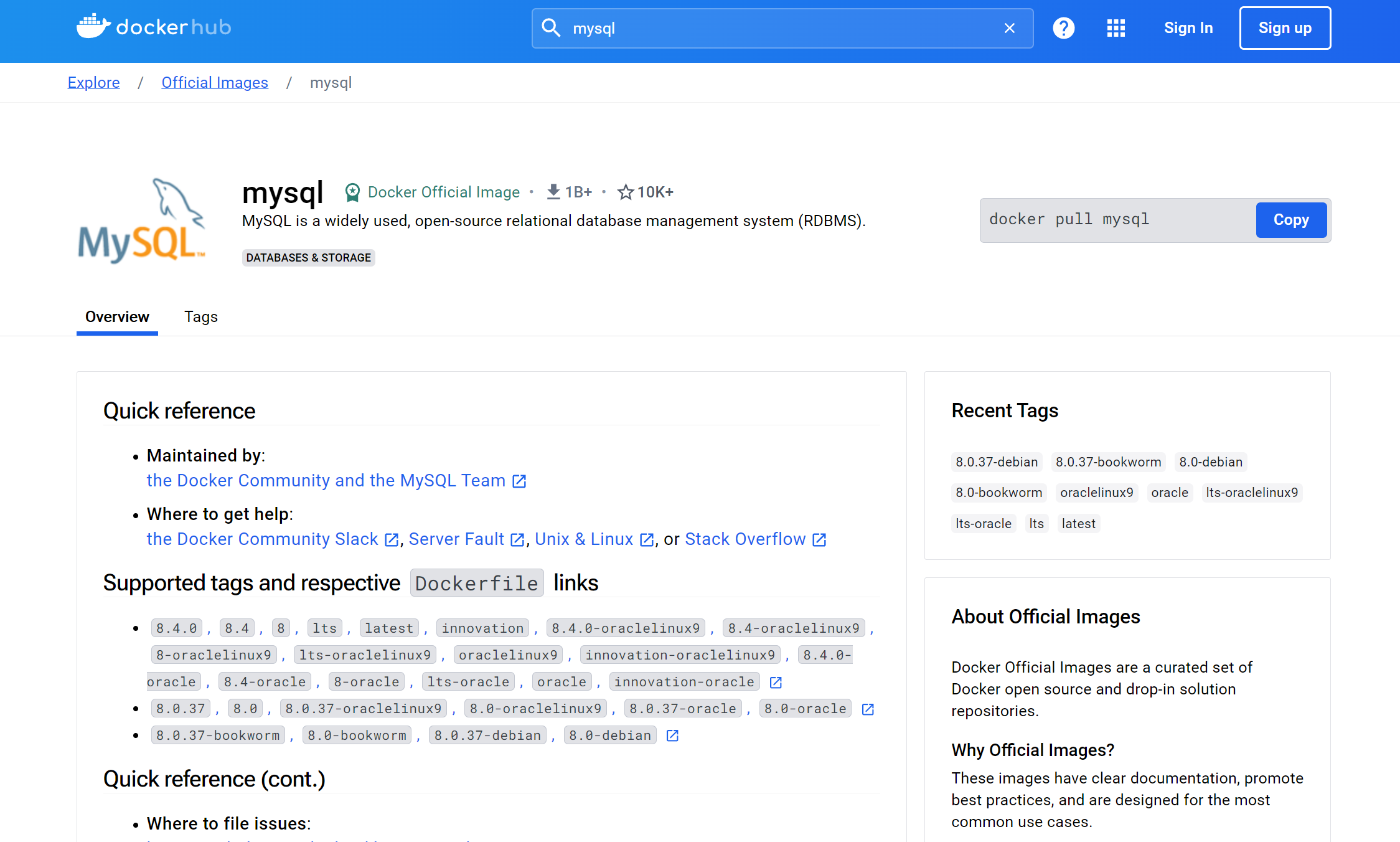Select recent tag lts-oraclelinux9
Screen dimensions: 1400x842
(x=1252, y=493)
